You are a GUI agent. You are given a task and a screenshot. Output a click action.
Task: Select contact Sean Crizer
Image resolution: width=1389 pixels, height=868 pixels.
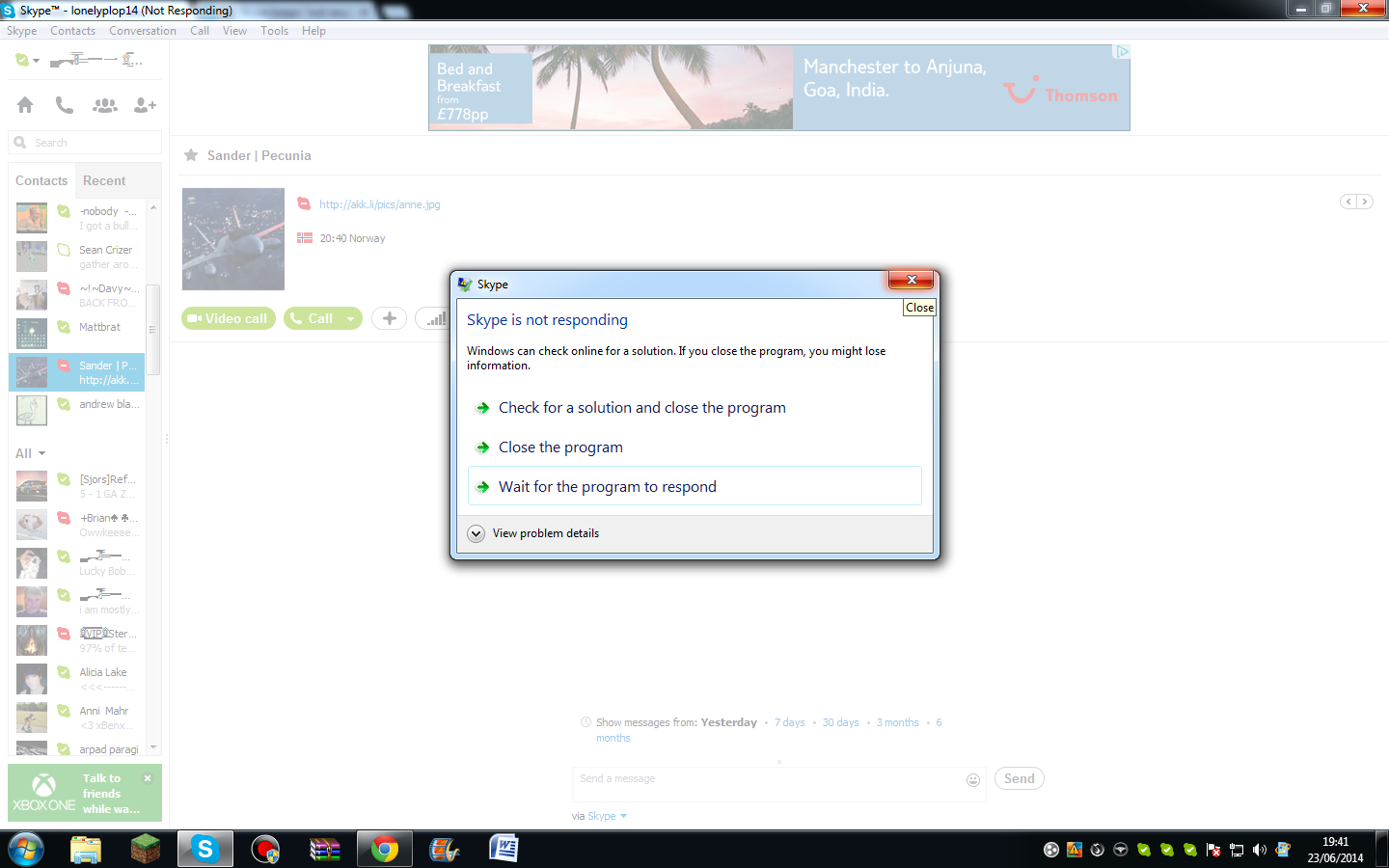tap(77, 257)
